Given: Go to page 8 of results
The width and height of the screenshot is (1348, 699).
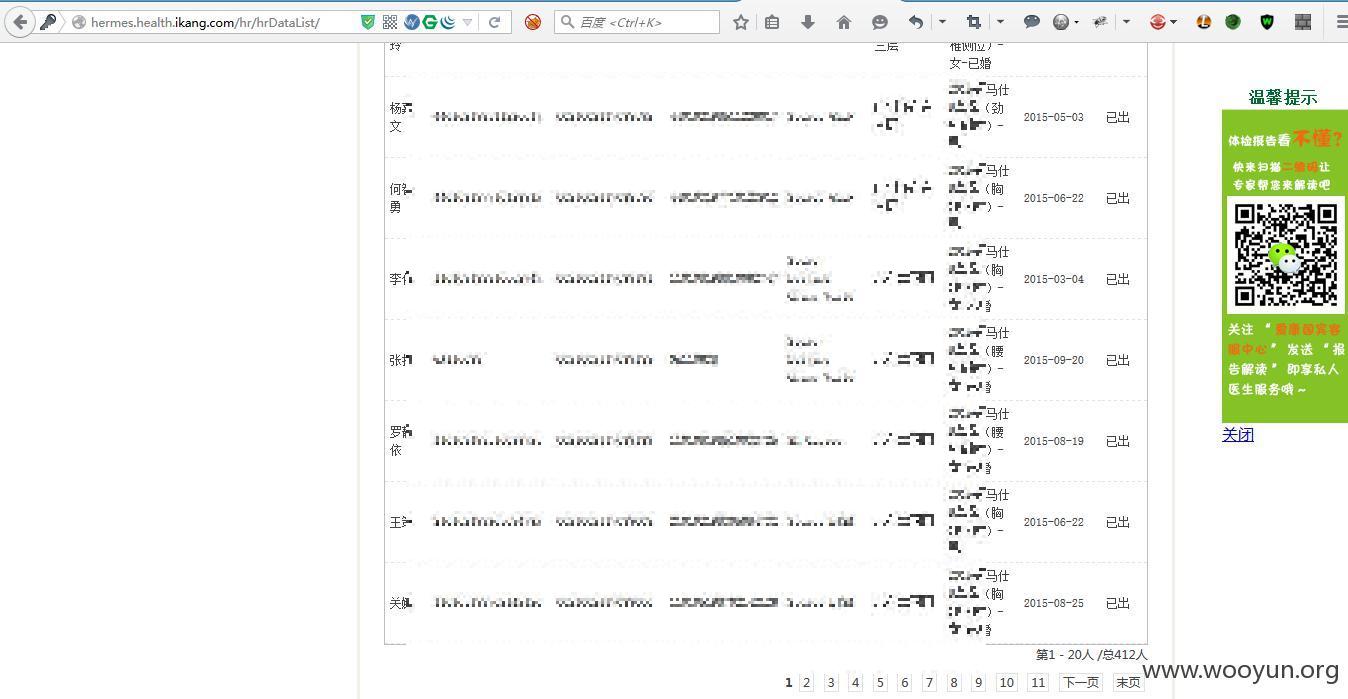Looking at the screenshot, I should (954, 682).
